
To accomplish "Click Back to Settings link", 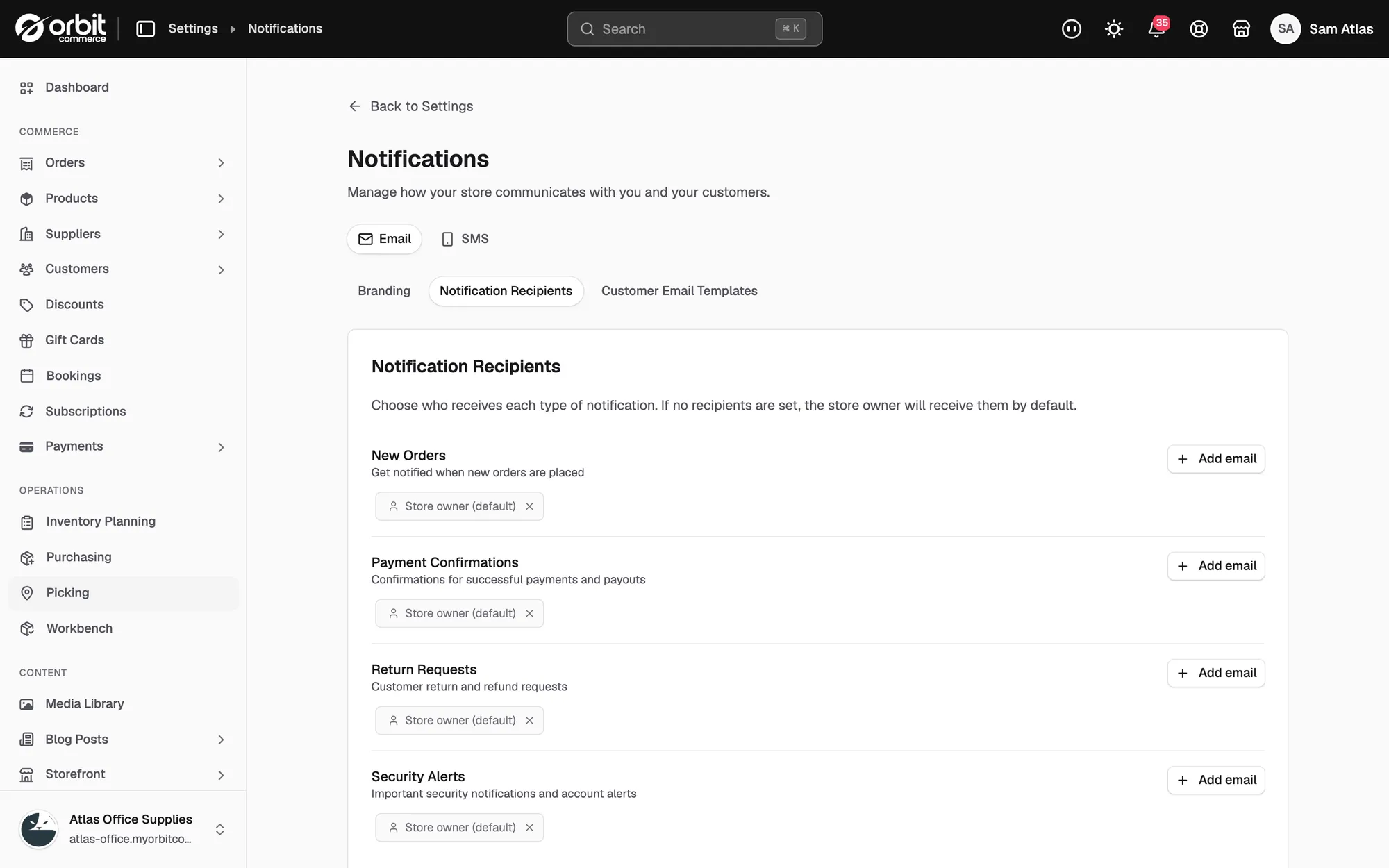I will coord(410,106).
